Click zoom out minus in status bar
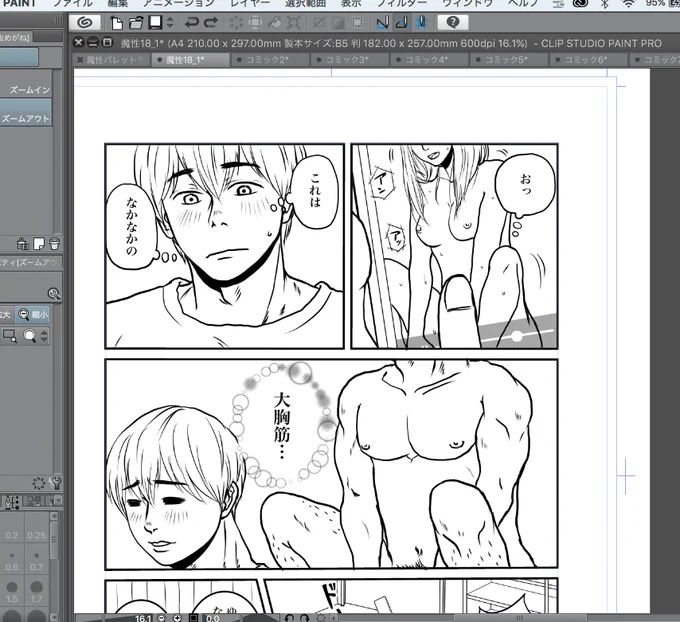The width and height of the screenshot is (680, 622). tap(161, 618)
